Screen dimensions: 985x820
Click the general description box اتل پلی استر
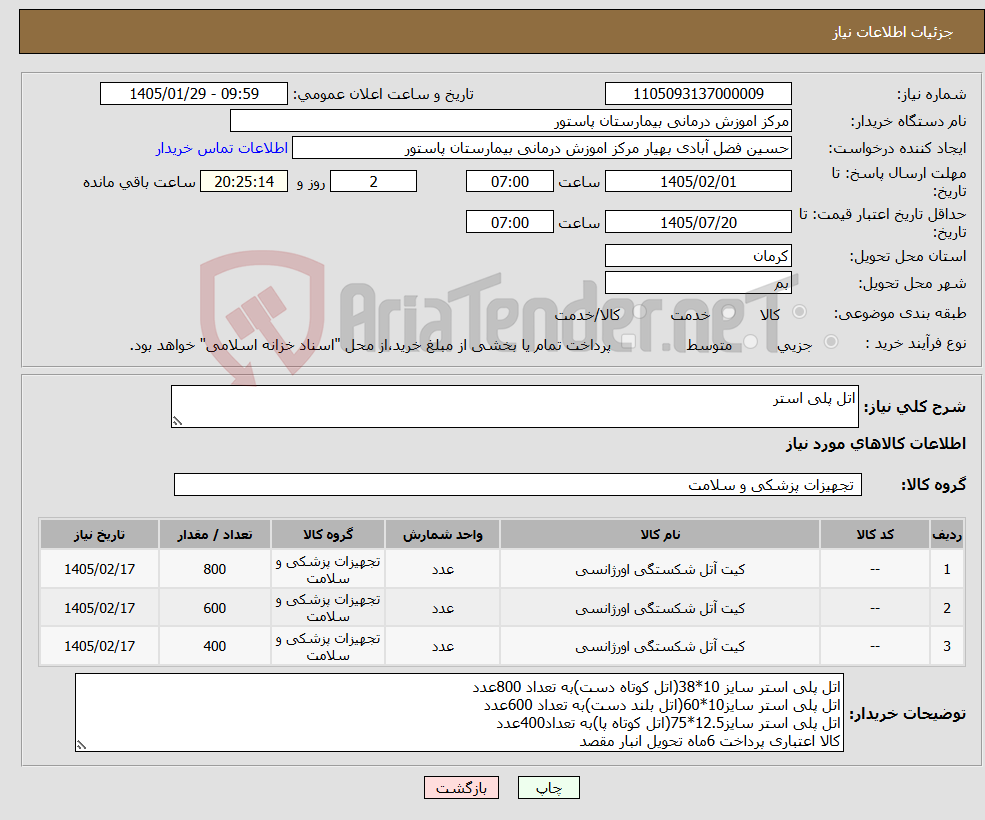click(514, 407)
